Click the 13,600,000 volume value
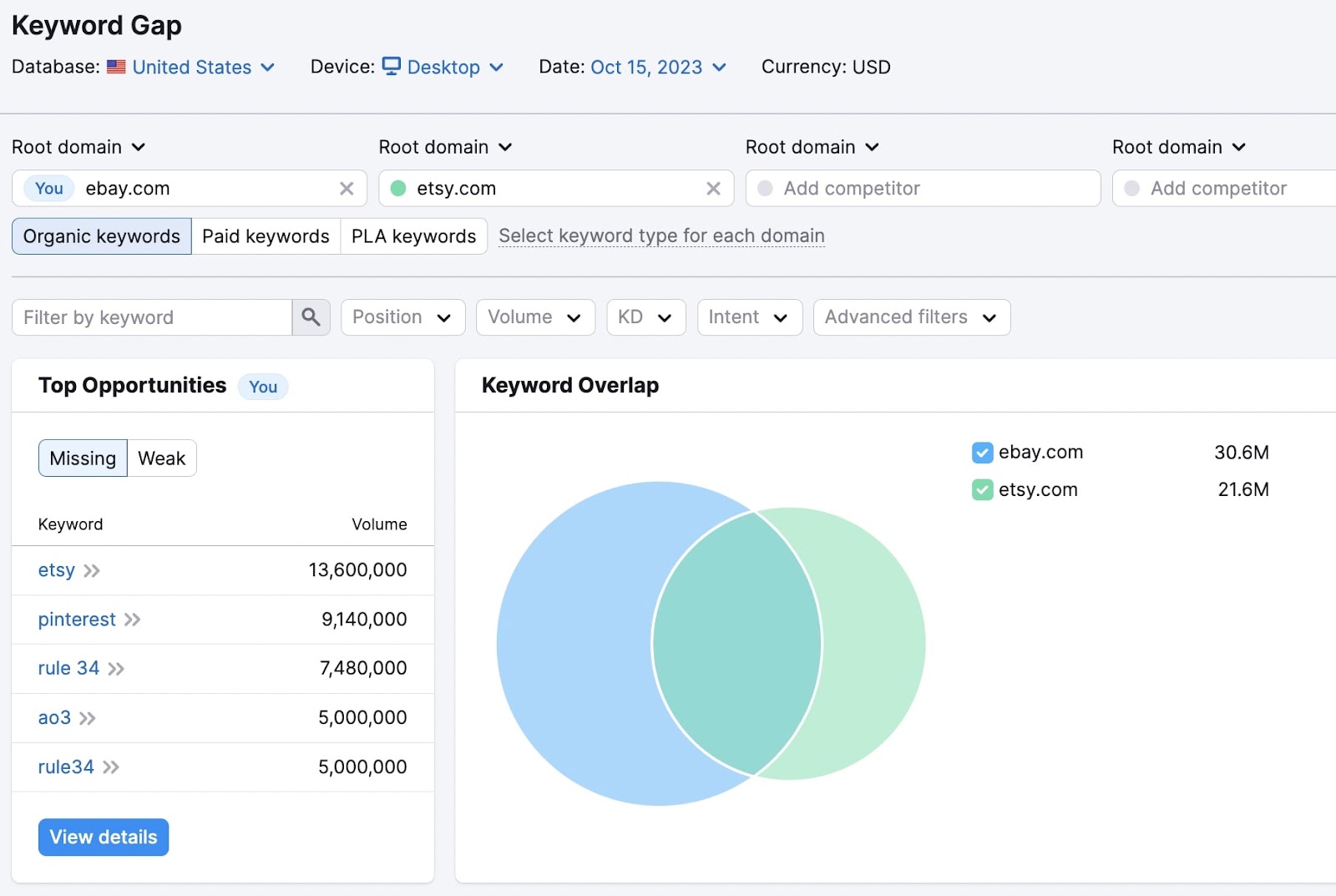The width and height of the screenshot is (1336, 896). pyautogui.click(x=357, y=570)
